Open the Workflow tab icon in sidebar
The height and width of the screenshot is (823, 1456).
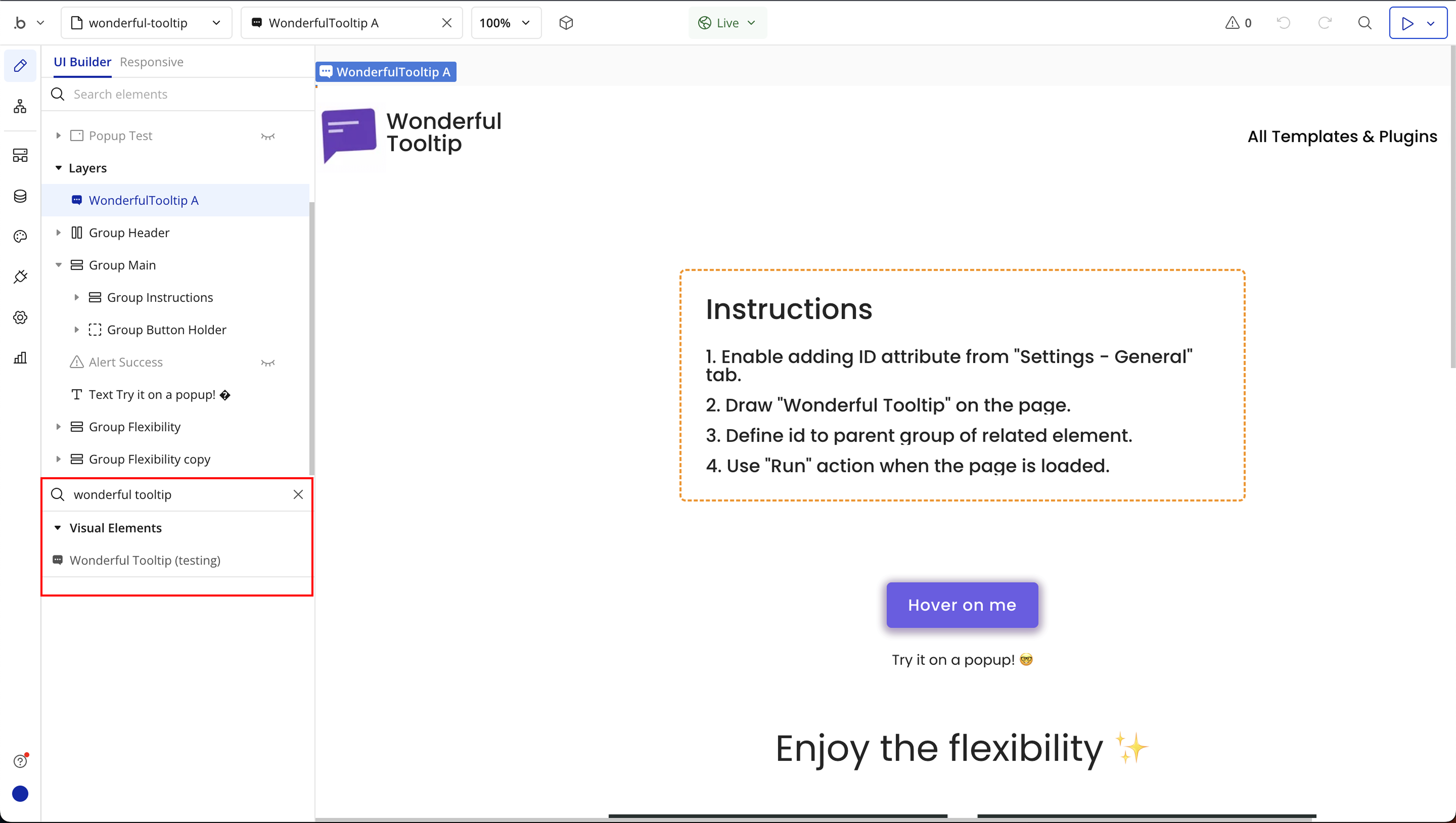coord(20,106)
